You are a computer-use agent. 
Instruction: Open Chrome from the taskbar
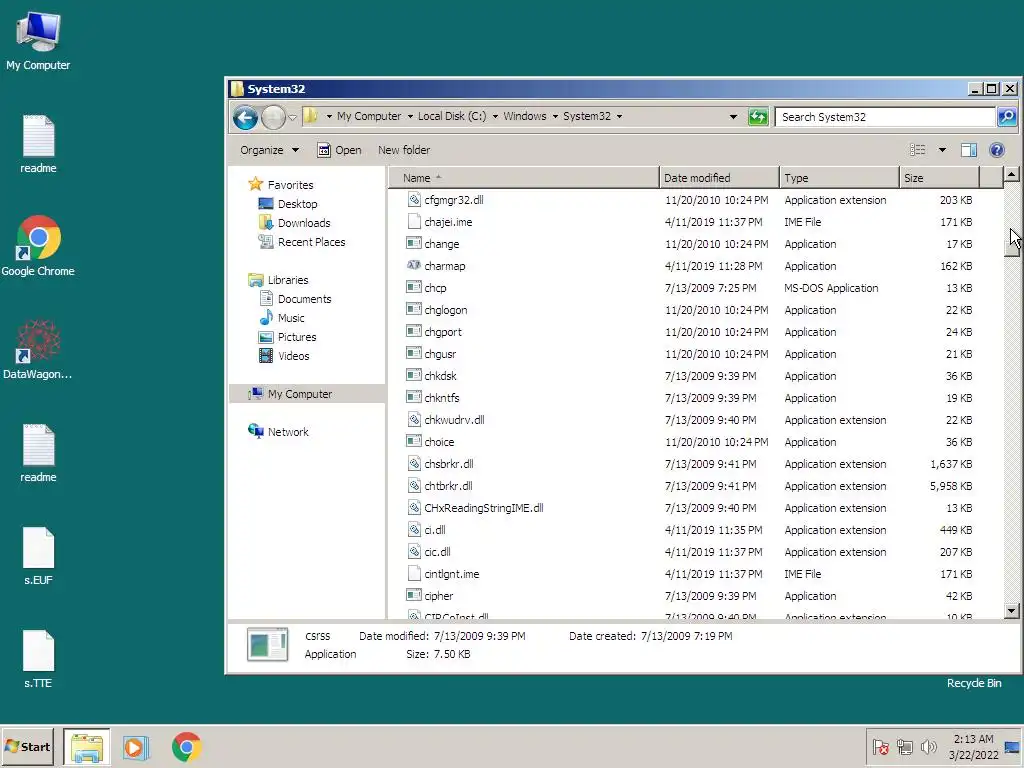[187, 747]
